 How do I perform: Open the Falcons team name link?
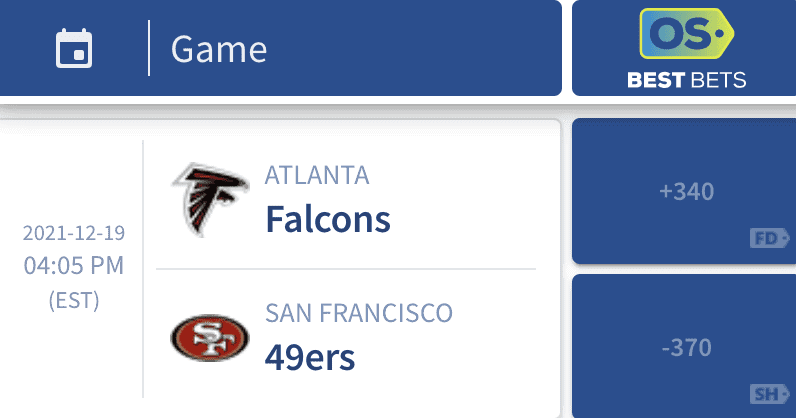(x=328, y=219)
